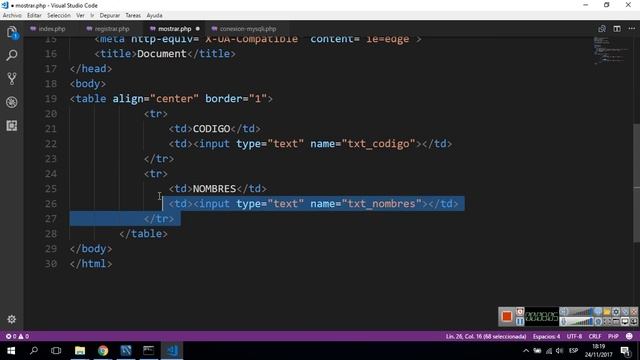Toggle the recorder microphone icon
The height and width of the screenshot is (360, 640).
pyautogui.click(x=564, y=322)
